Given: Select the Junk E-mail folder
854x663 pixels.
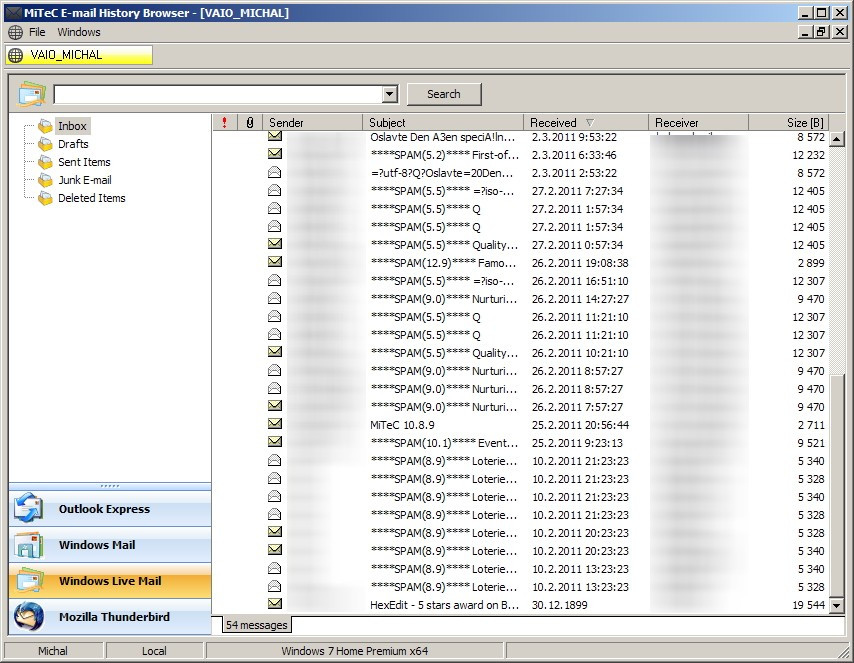Looking at the screenshot, I should [x=84, y=180].
